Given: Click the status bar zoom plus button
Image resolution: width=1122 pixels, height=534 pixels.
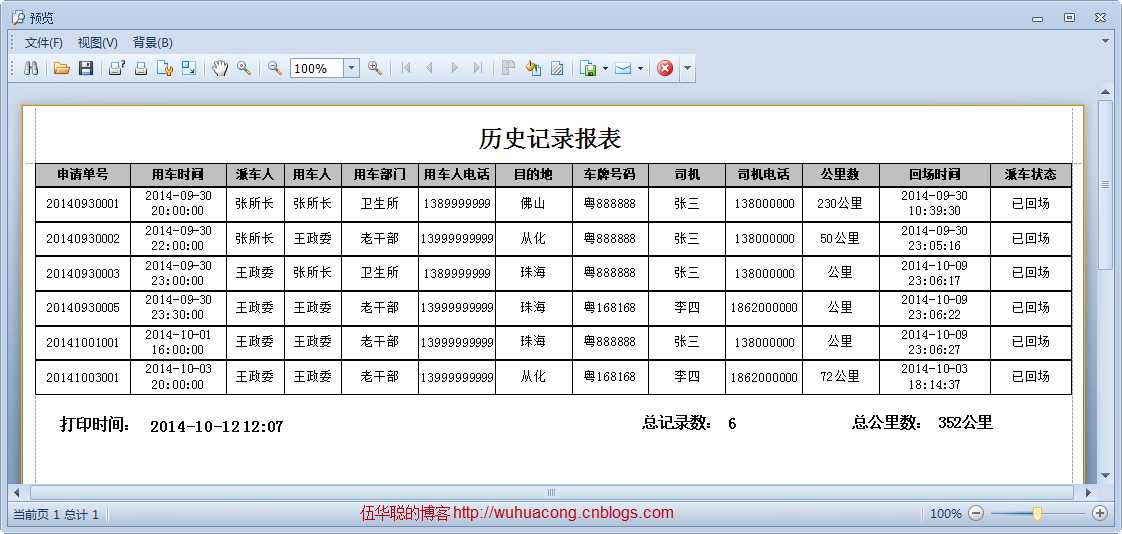Looking at the screenshot, I should tap(1101, 513).
